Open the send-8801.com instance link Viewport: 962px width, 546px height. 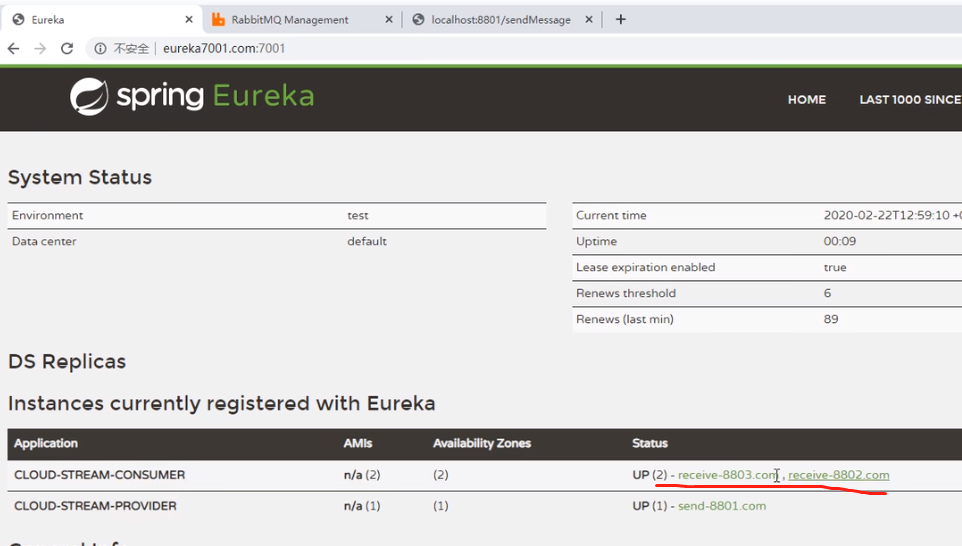pos(721,506)
